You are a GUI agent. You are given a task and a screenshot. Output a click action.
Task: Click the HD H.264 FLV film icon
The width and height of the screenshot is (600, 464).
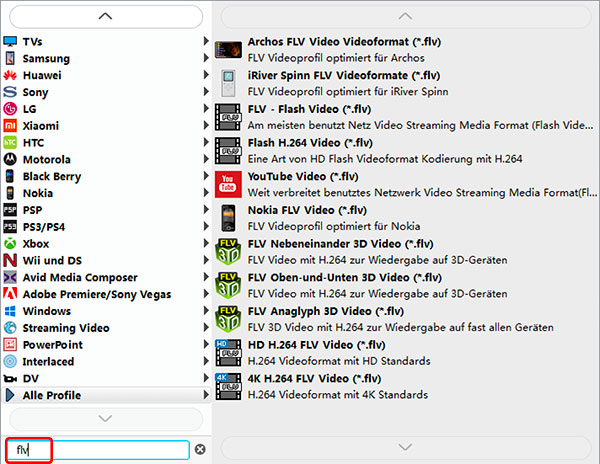pyautogui.click(x=228, y=352)
